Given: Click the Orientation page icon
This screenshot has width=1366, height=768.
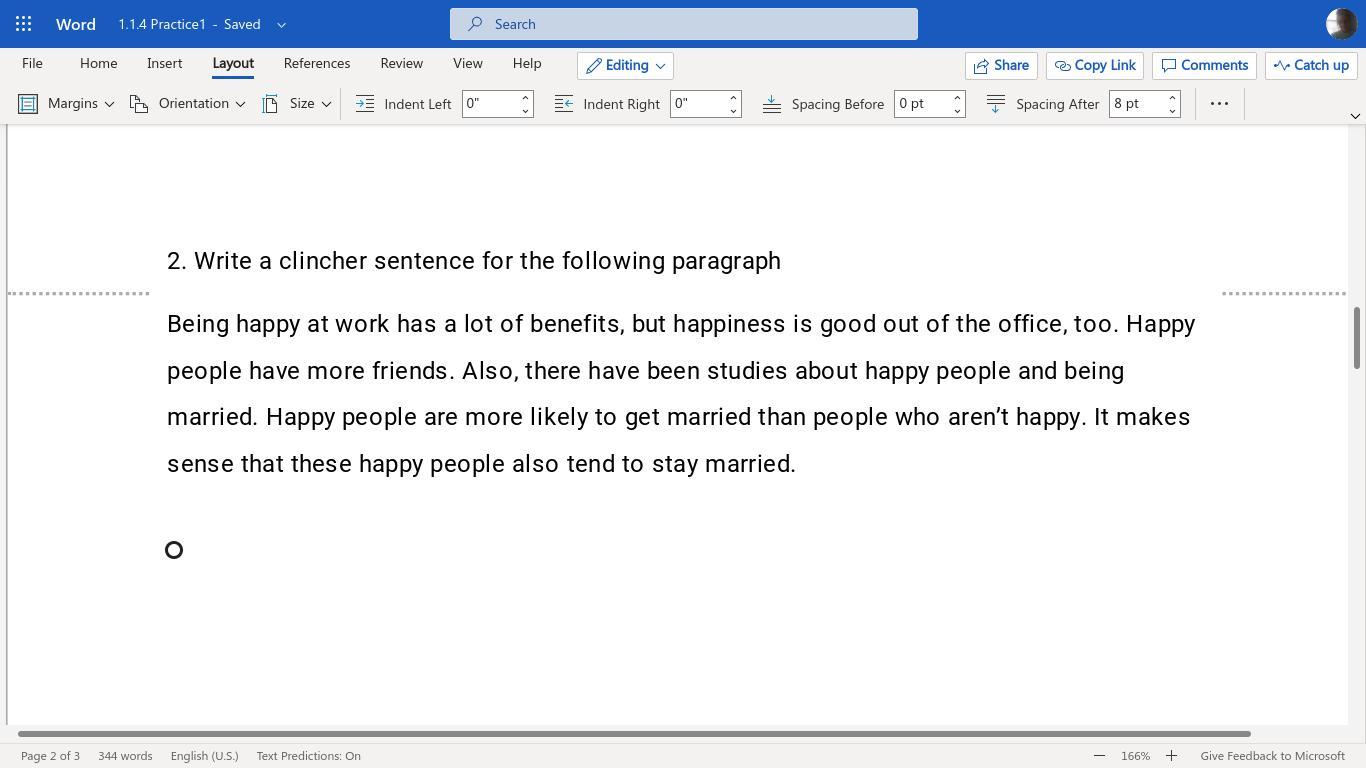Looking at the screenshot, I should (139, 104).
